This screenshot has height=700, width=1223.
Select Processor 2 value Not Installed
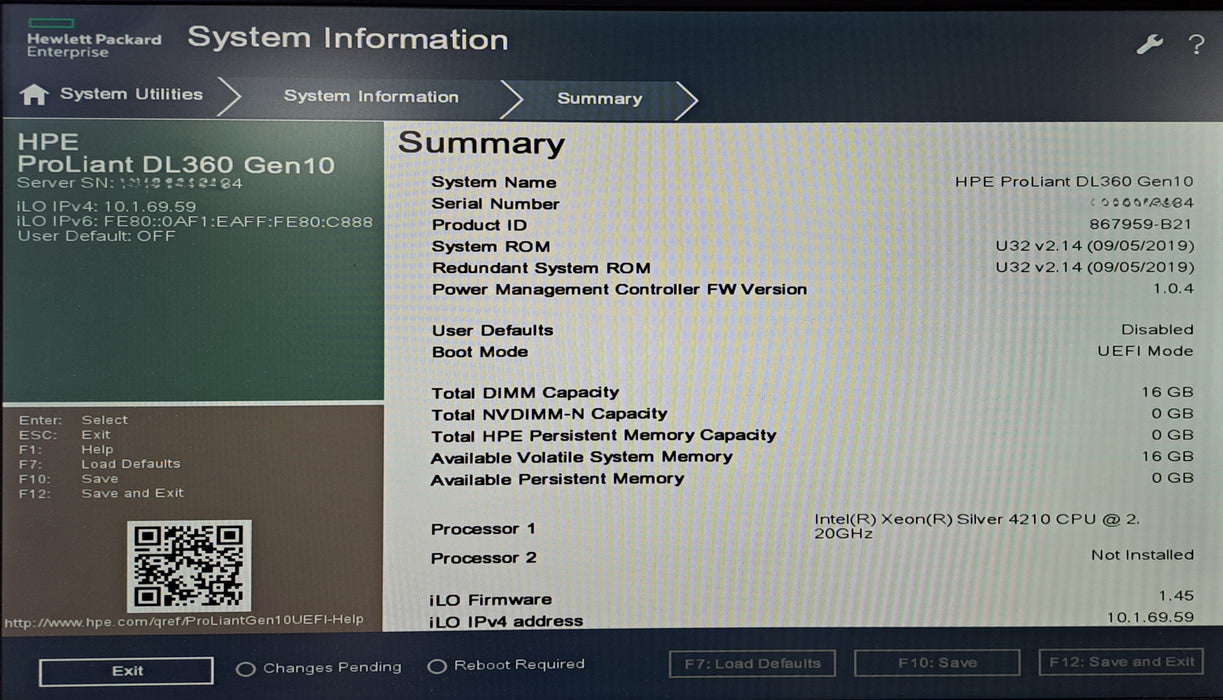point(1142,555)
